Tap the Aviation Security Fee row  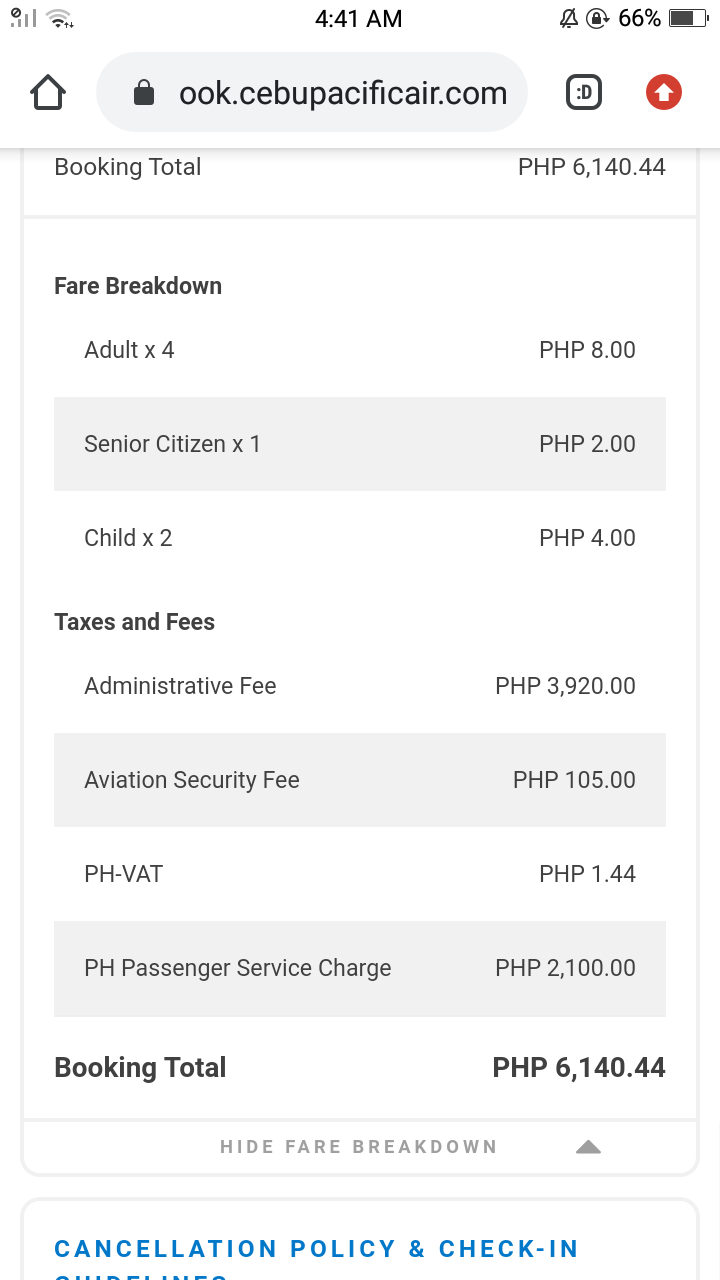[x=360, y=780]
